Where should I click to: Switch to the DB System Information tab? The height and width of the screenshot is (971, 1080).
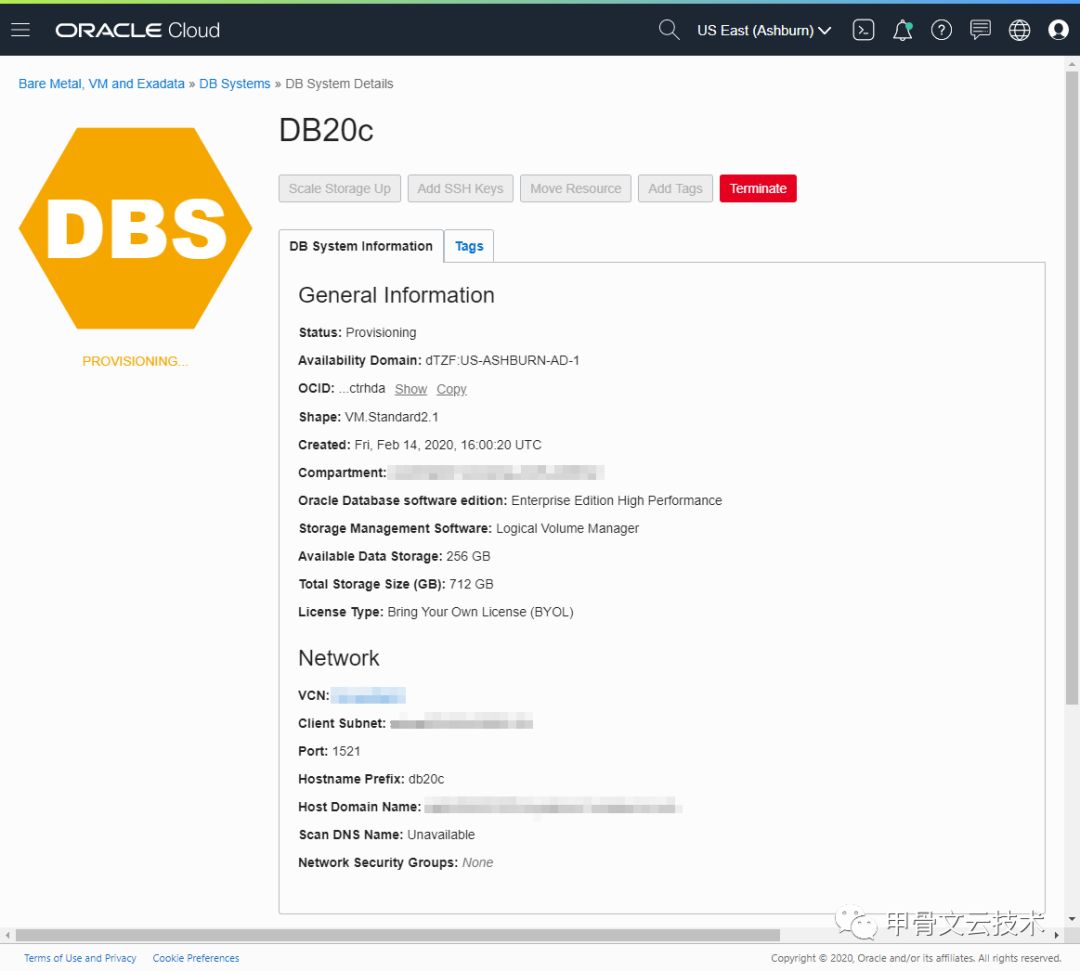[361, 246]
